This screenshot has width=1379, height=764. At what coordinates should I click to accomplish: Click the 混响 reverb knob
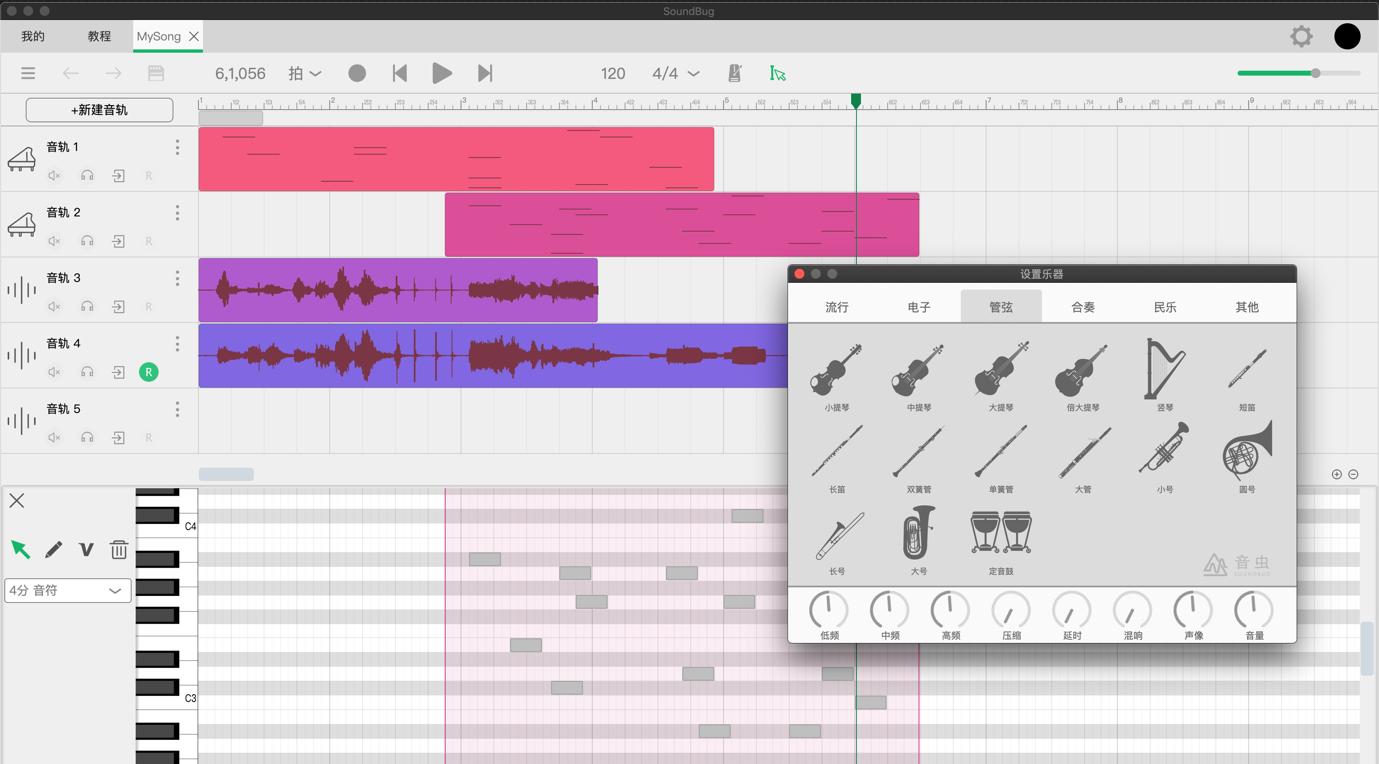(x=1132, y=609)
